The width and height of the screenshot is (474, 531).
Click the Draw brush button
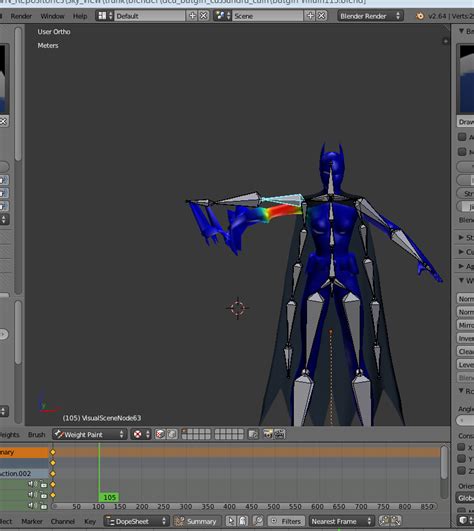[x=466, y=122]
